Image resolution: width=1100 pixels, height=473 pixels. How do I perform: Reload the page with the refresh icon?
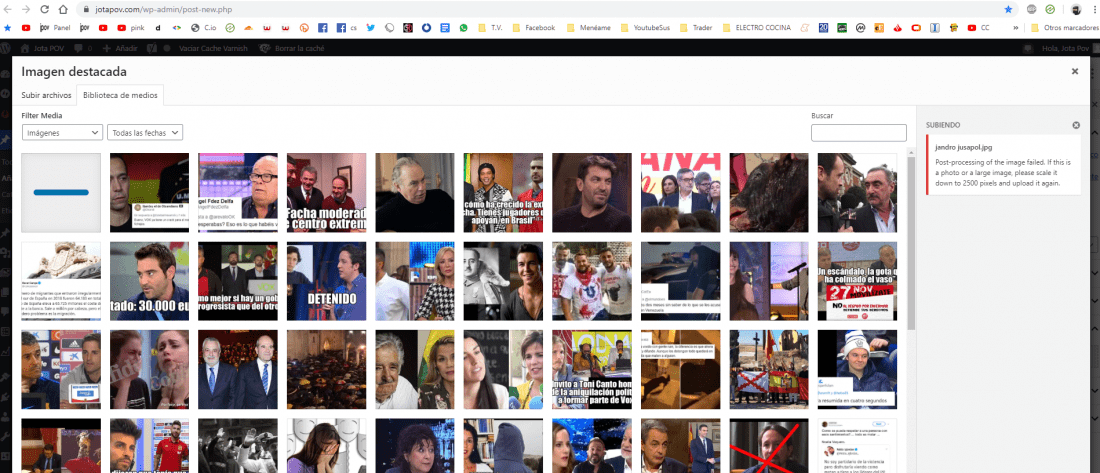point(44,9)
